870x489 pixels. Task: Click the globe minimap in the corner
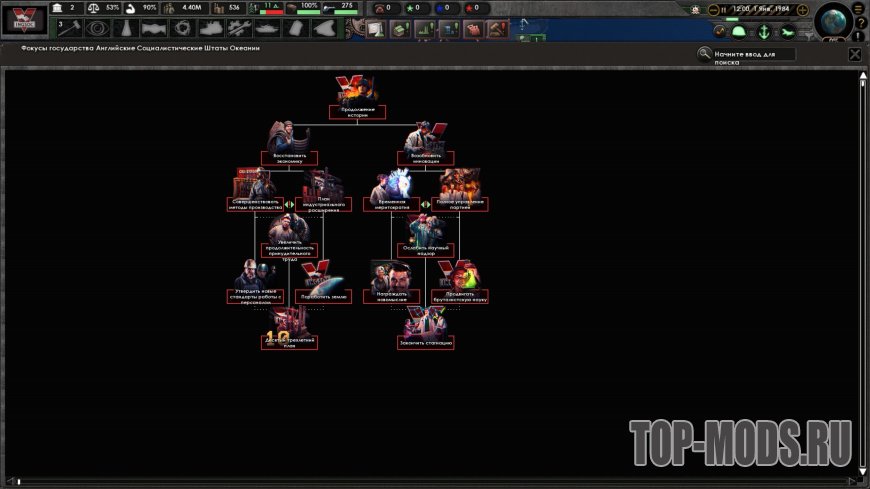click(x=832, y=22)
